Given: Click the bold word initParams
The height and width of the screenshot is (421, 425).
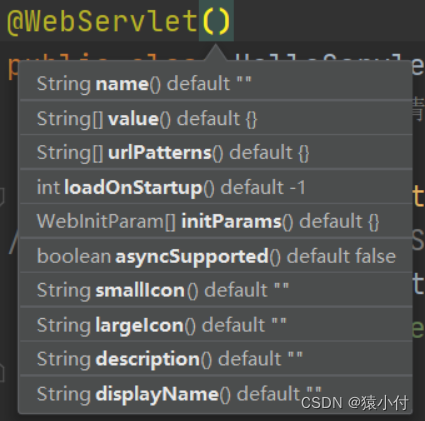Looking at the screenshot, I should coord(231,222).
